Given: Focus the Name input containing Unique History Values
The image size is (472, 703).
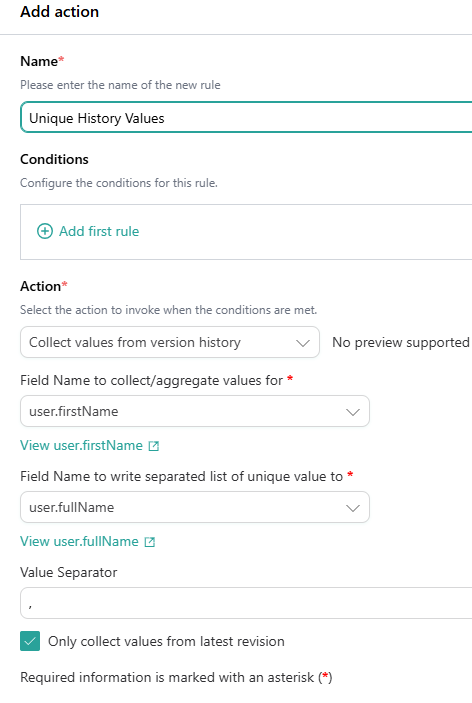Looking at the screenshot, I should click(246, 117).
